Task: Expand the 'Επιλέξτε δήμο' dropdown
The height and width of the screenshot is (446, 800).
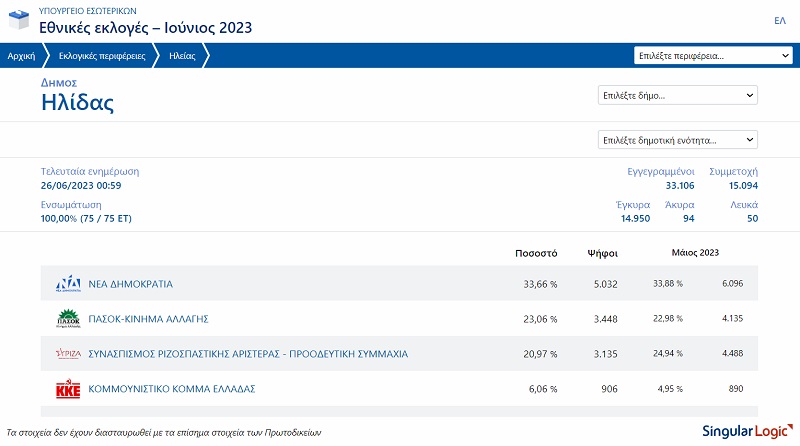Action: [x=677, y=96]
